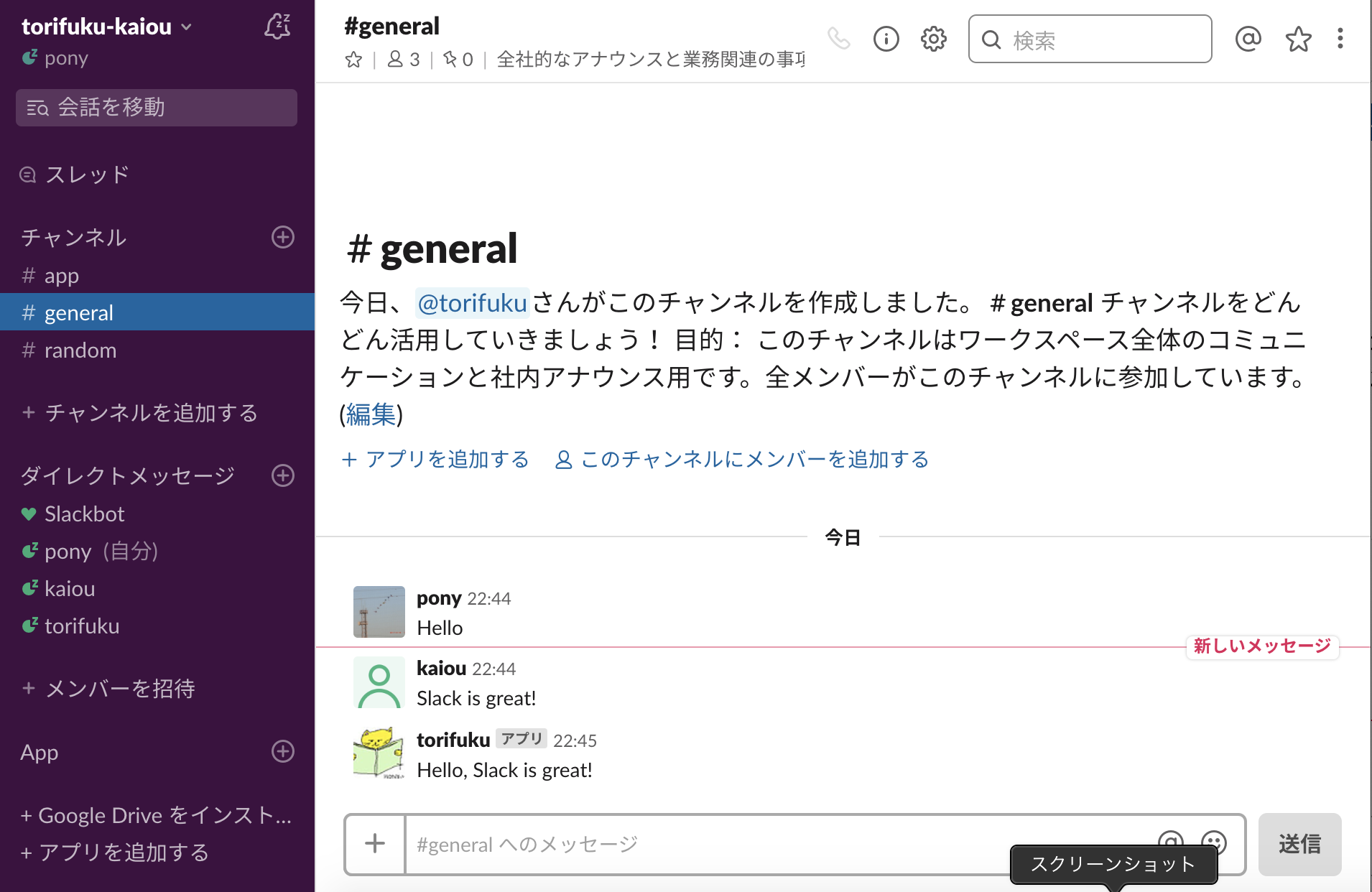Click pony status under workspace name
The width and height of the screenshot is (1372, 892).
pos(55,58)
